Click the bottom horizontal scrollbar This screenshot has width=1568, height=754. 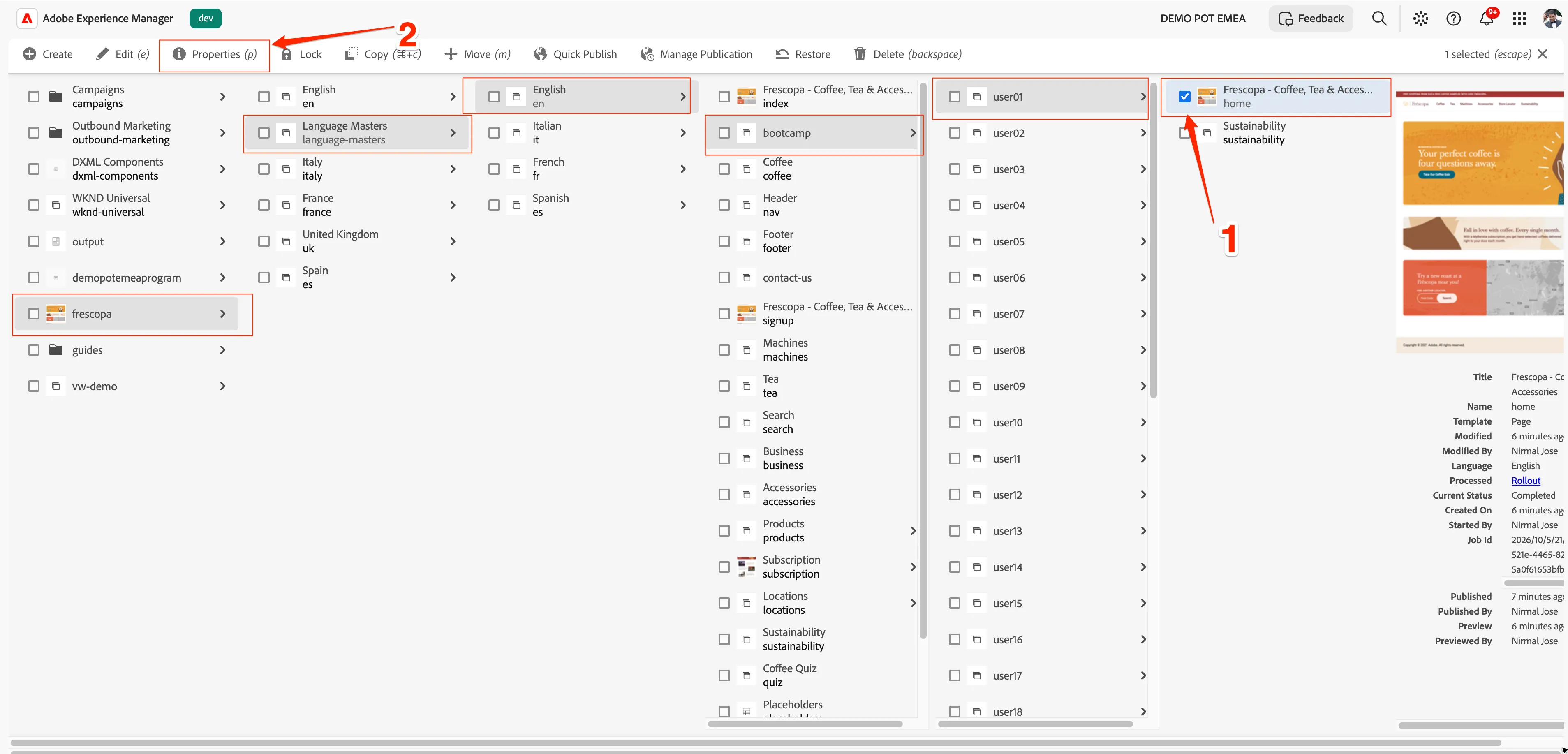tap(755, 742)
